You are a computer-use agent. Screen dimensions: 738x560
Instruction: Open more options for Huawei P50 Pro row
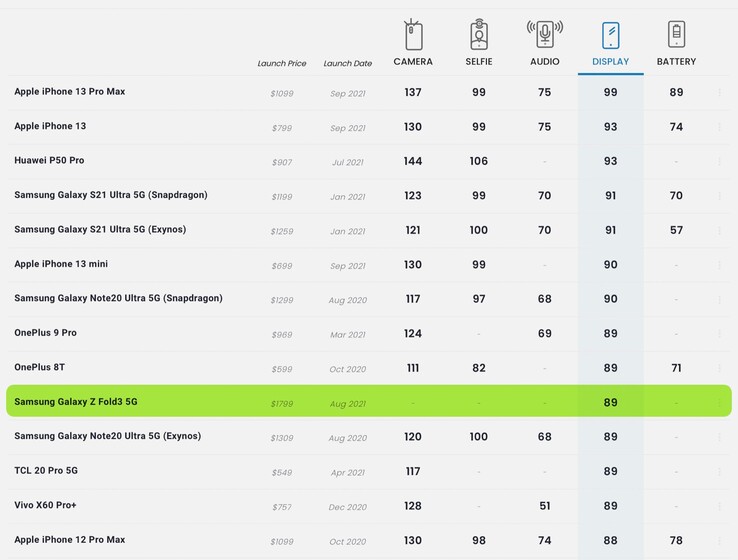[719, 161]
